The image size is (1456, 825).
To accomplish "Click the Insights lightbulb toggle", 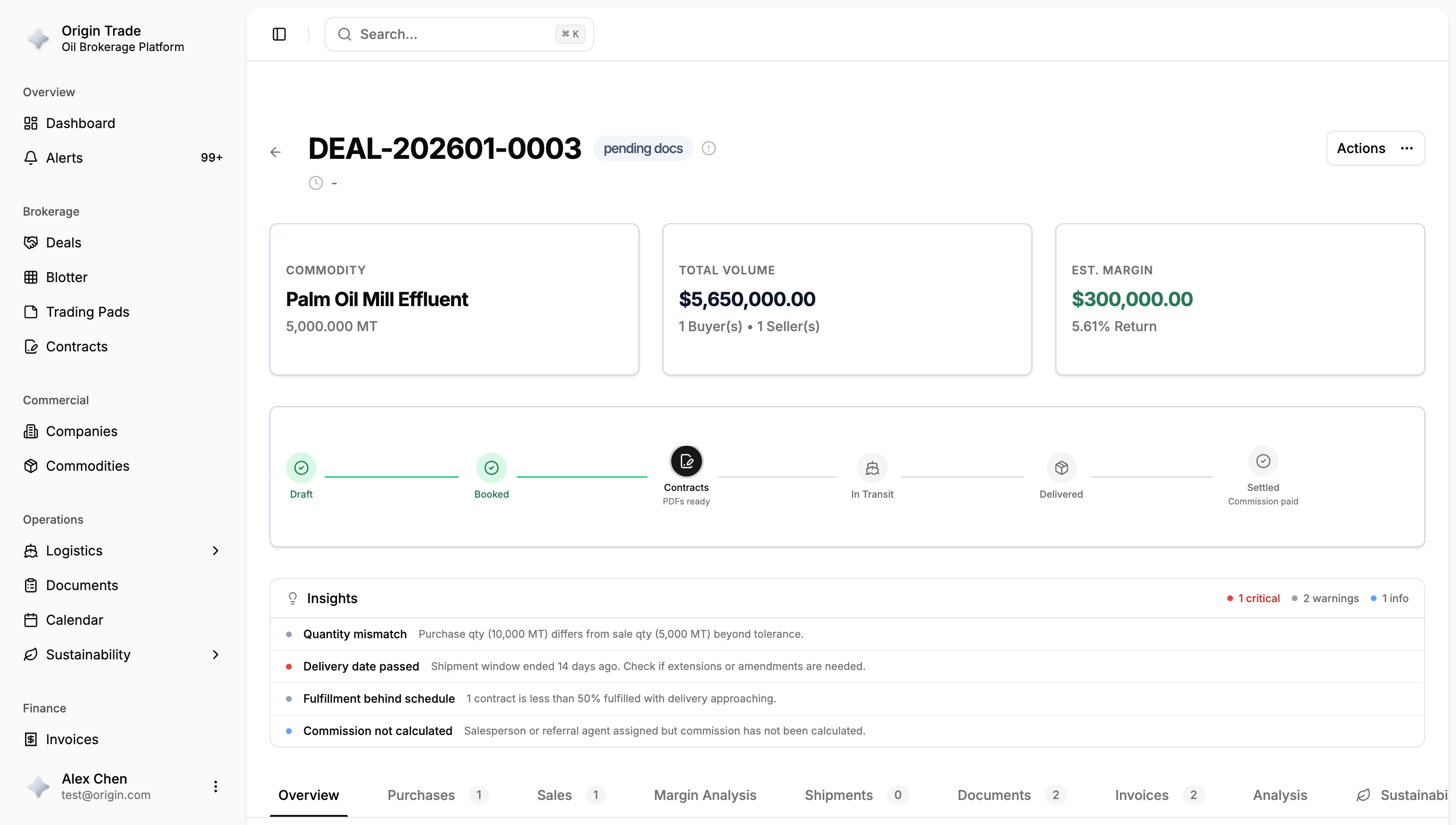I will tap(292, 598).
